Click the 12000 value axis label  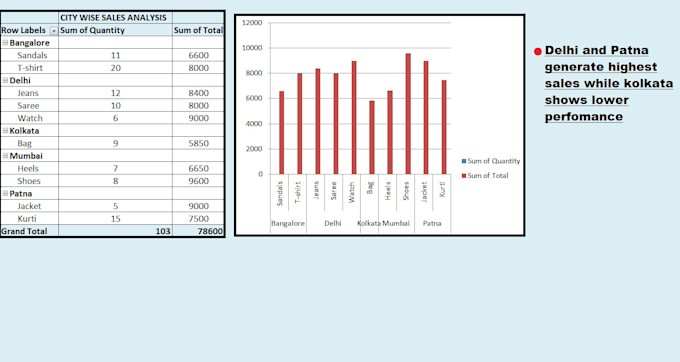pyautogui.click(x=252, y=23)
